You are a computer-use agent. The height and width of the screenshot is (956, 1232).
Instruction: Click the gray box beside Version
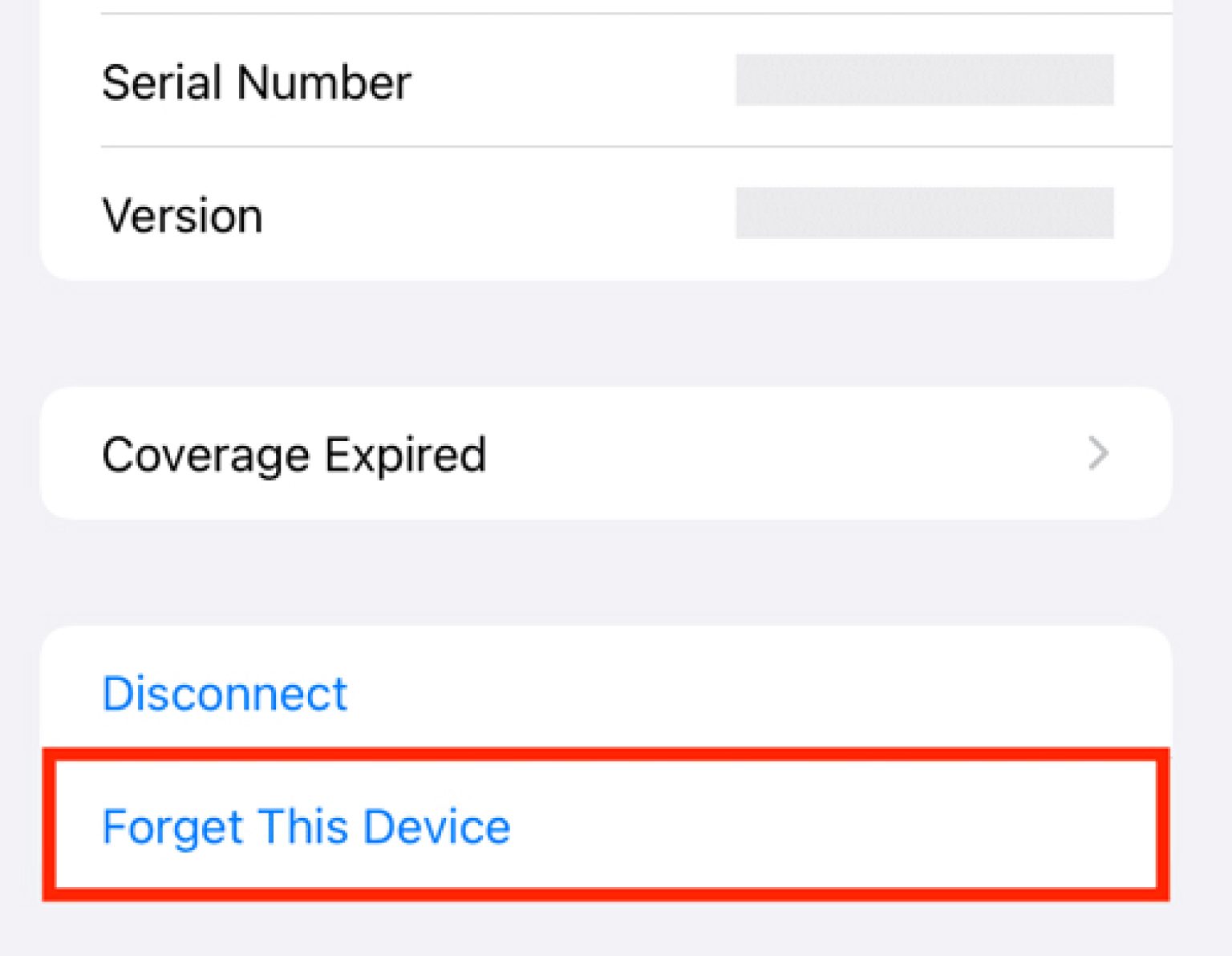pyautogui.click(x=924, y=213)
